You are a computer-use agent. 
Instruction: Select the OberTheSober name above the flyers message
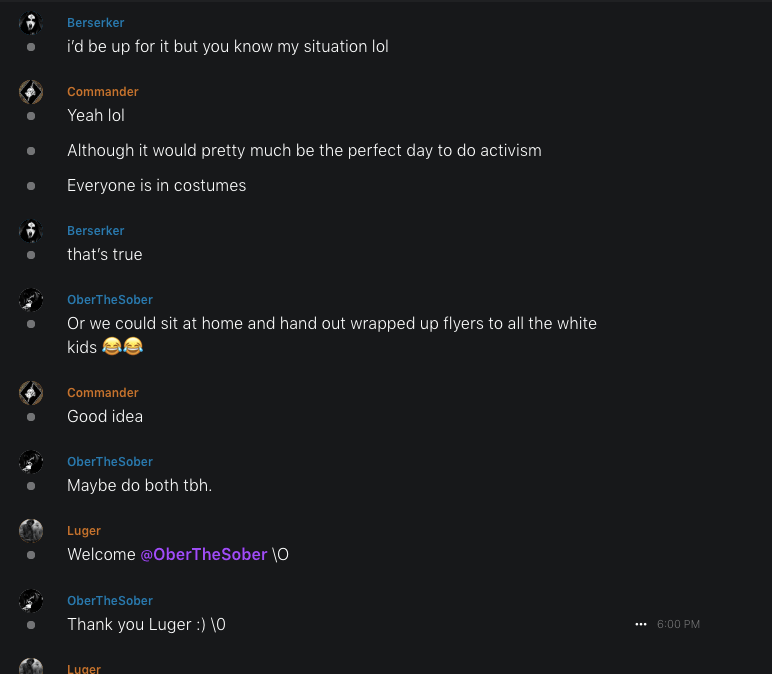tap(110, 300)
